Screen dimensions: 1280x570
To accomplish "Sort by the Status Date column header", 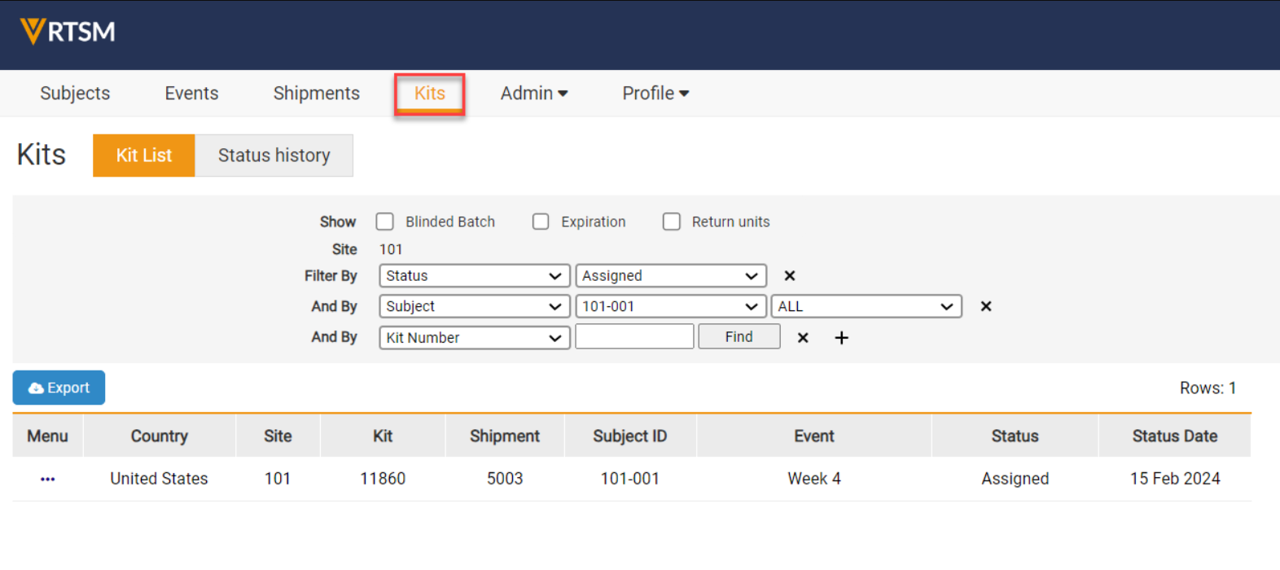I will 1174,436.
